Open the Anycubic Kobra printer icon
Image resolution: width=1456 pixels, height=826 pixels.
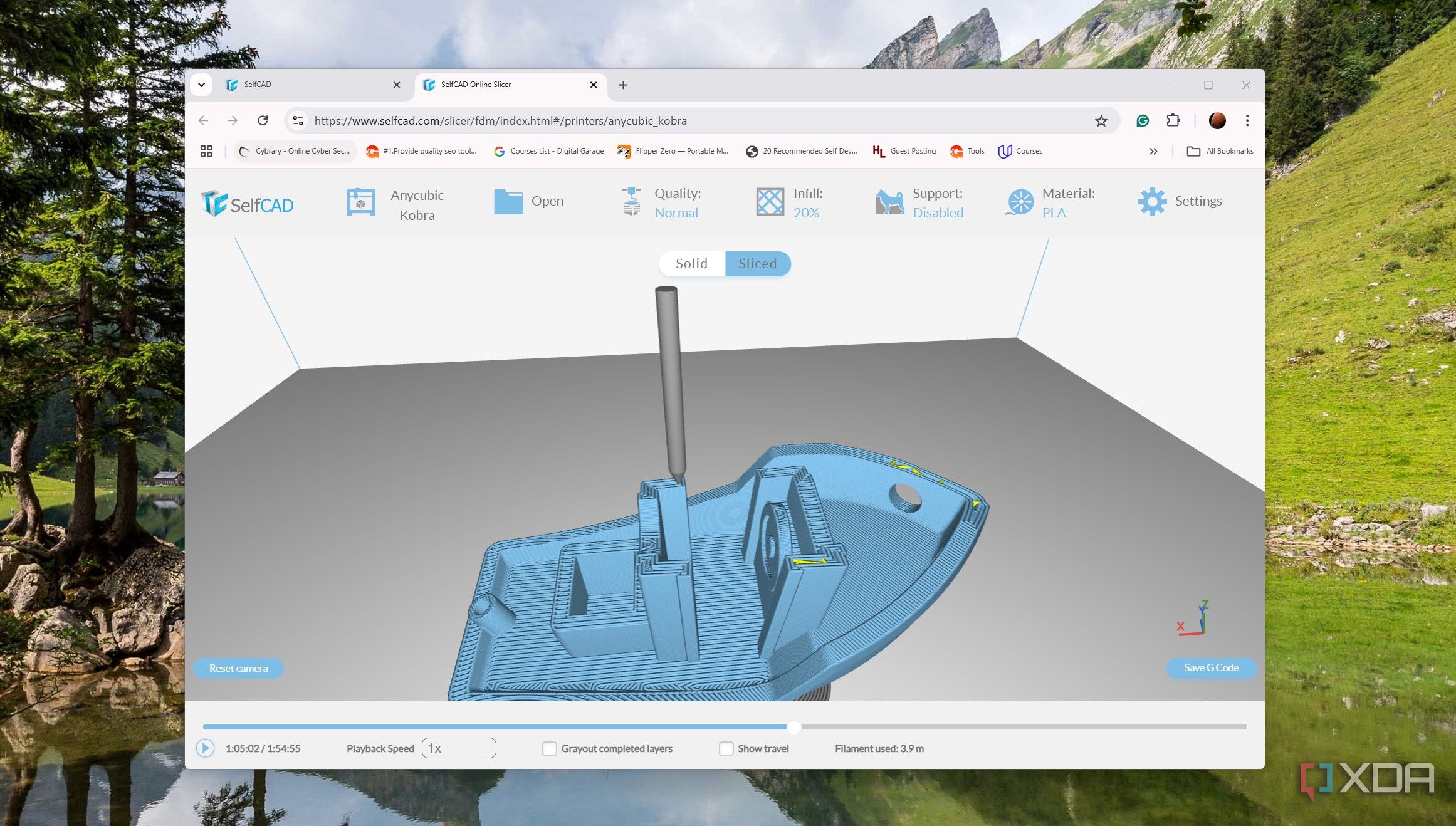[361, 202]
